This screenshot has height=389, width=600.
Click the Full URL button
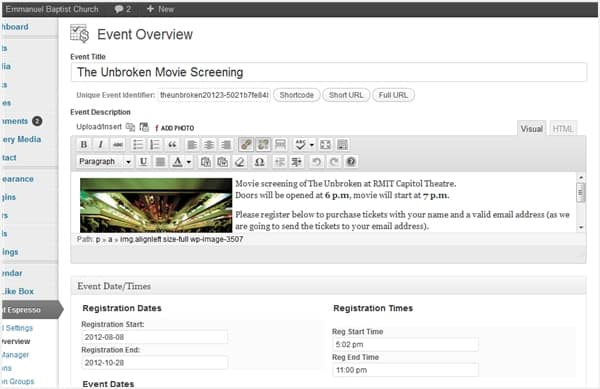393,95
